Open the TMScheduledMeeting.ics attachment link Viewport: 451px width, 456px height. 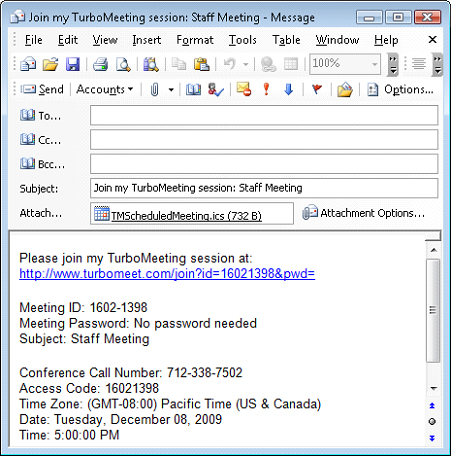tap(186, 216)
